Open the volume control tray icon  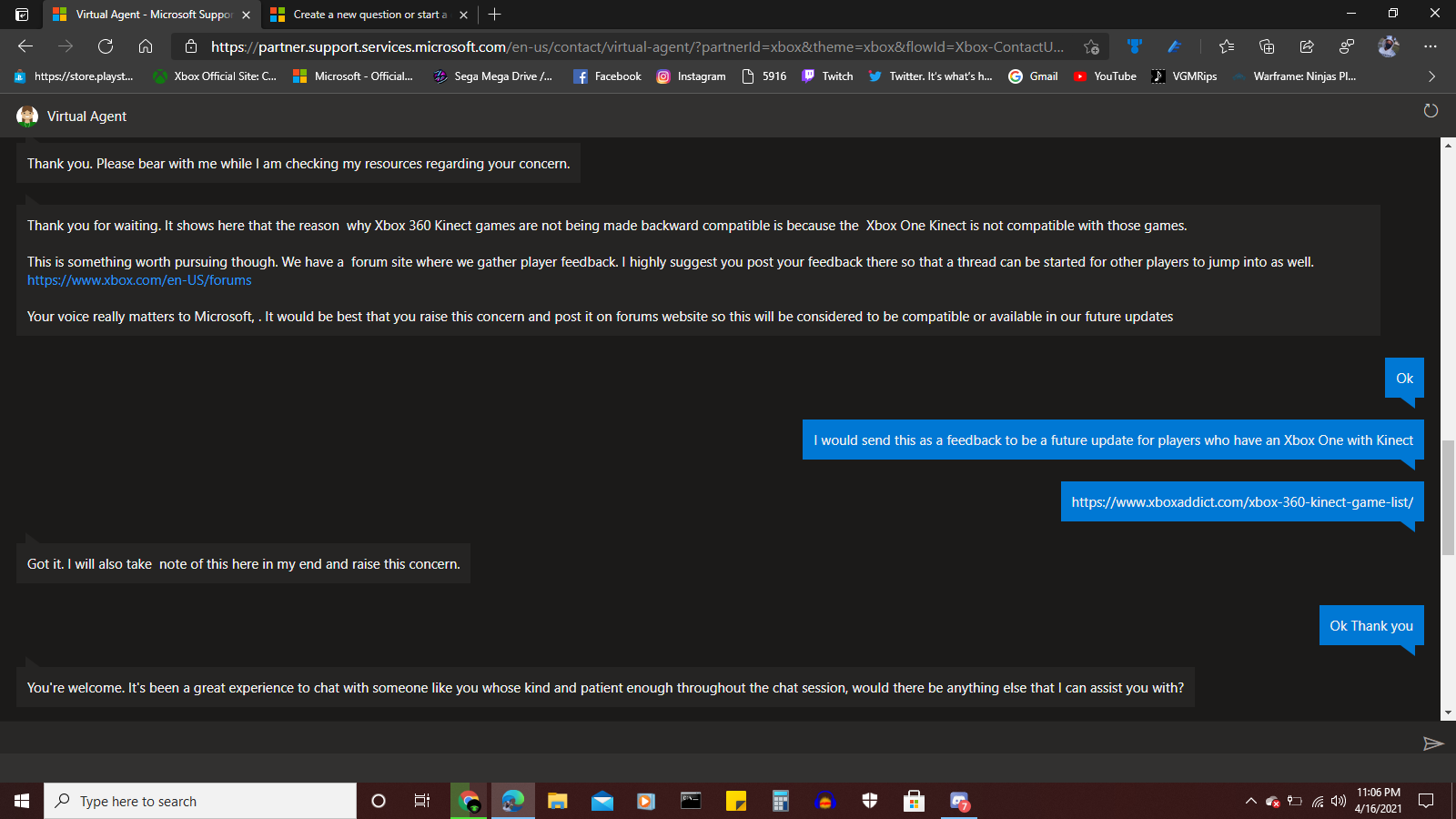1338,801
